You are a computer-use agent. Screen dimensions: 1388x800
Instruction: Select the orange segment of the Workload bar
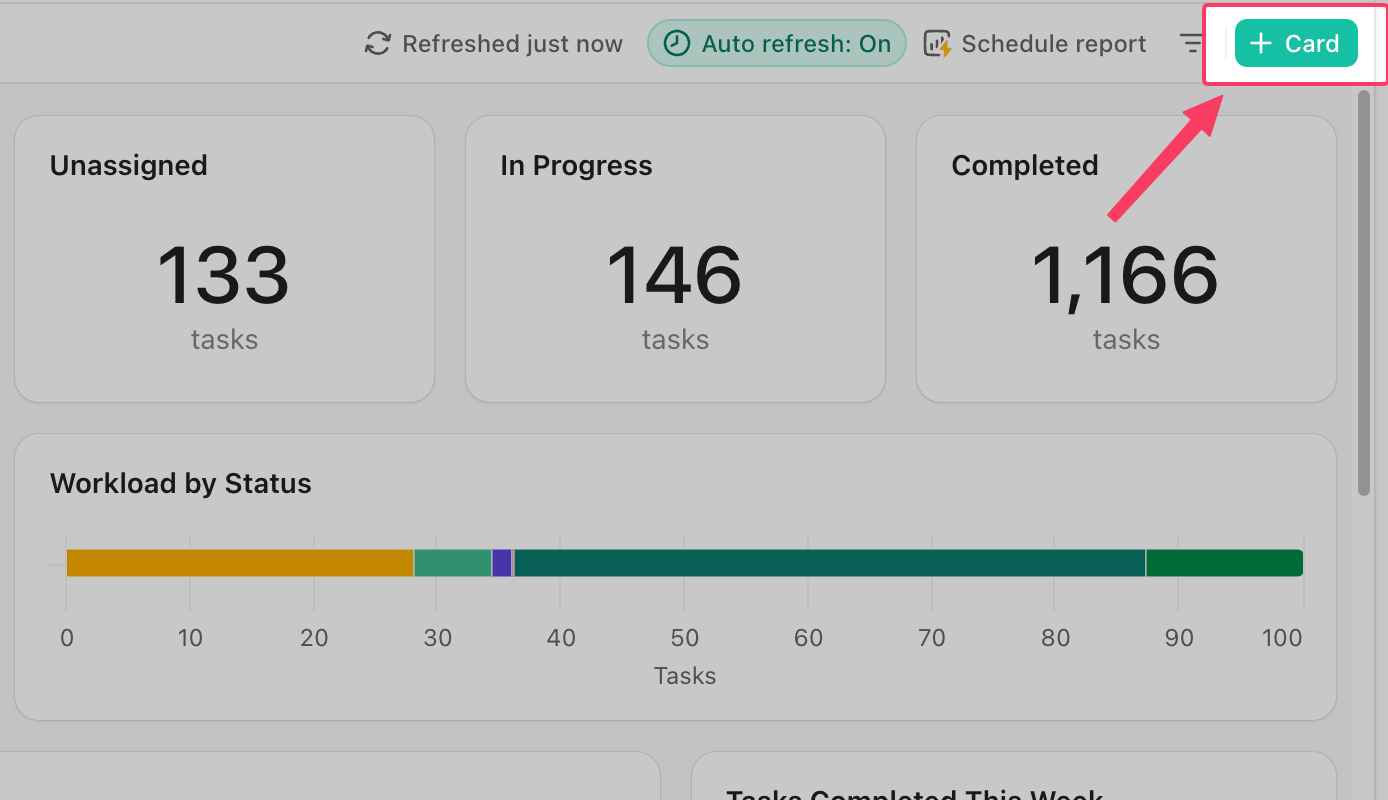(x=239, y=563)
